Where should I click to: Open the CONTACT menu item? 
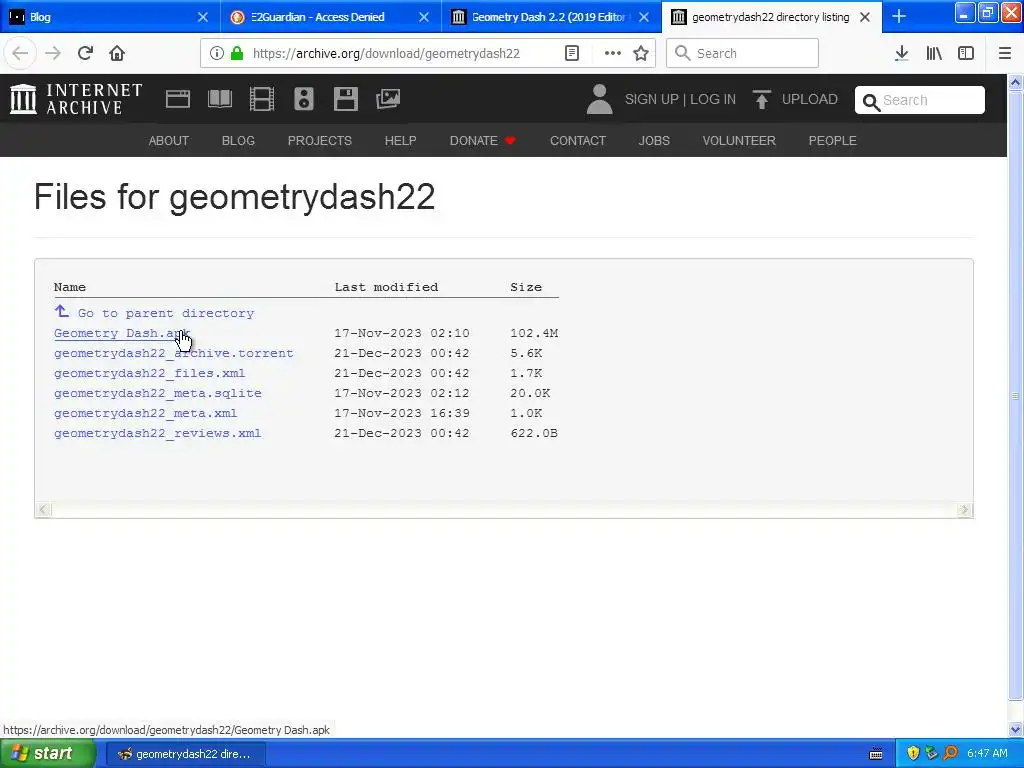tap(578, 140)
